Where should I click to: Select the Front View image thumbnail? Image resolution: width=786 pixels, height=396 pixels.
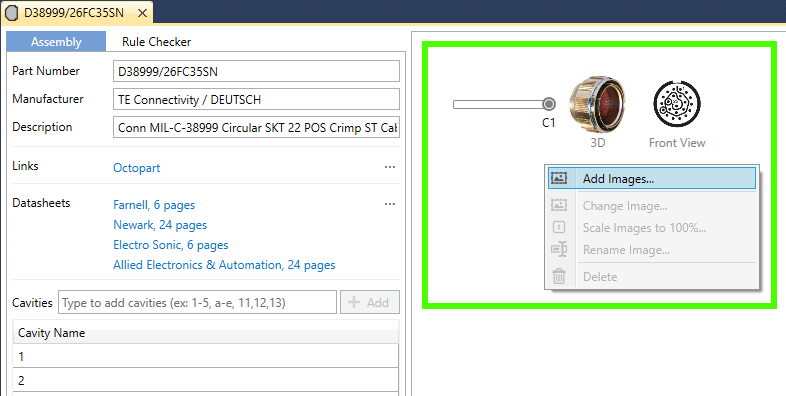click(x=677, y=104)
